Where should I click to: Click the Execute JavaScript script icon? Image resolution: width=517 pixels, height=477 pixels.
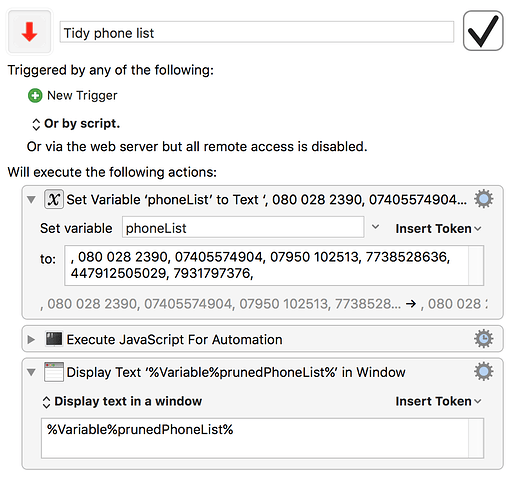click(x=54, y=339)
